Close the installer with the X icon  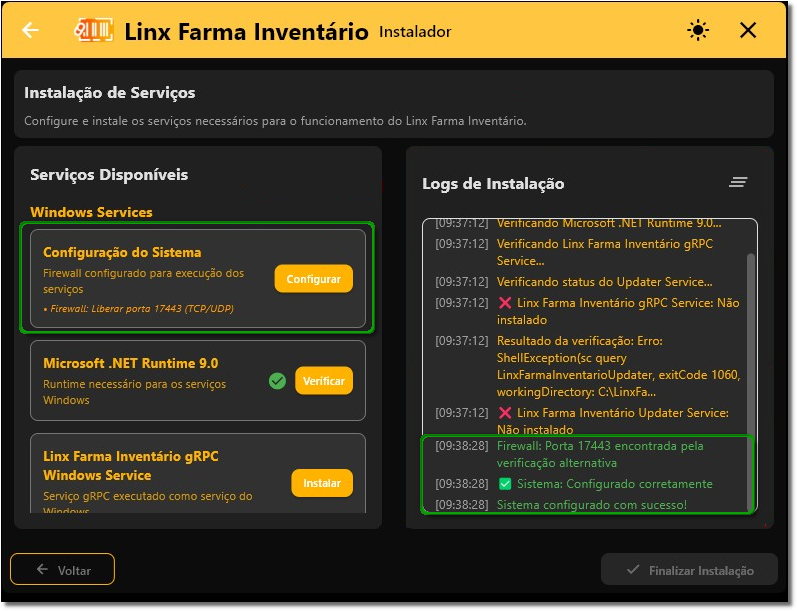(748, 30)
